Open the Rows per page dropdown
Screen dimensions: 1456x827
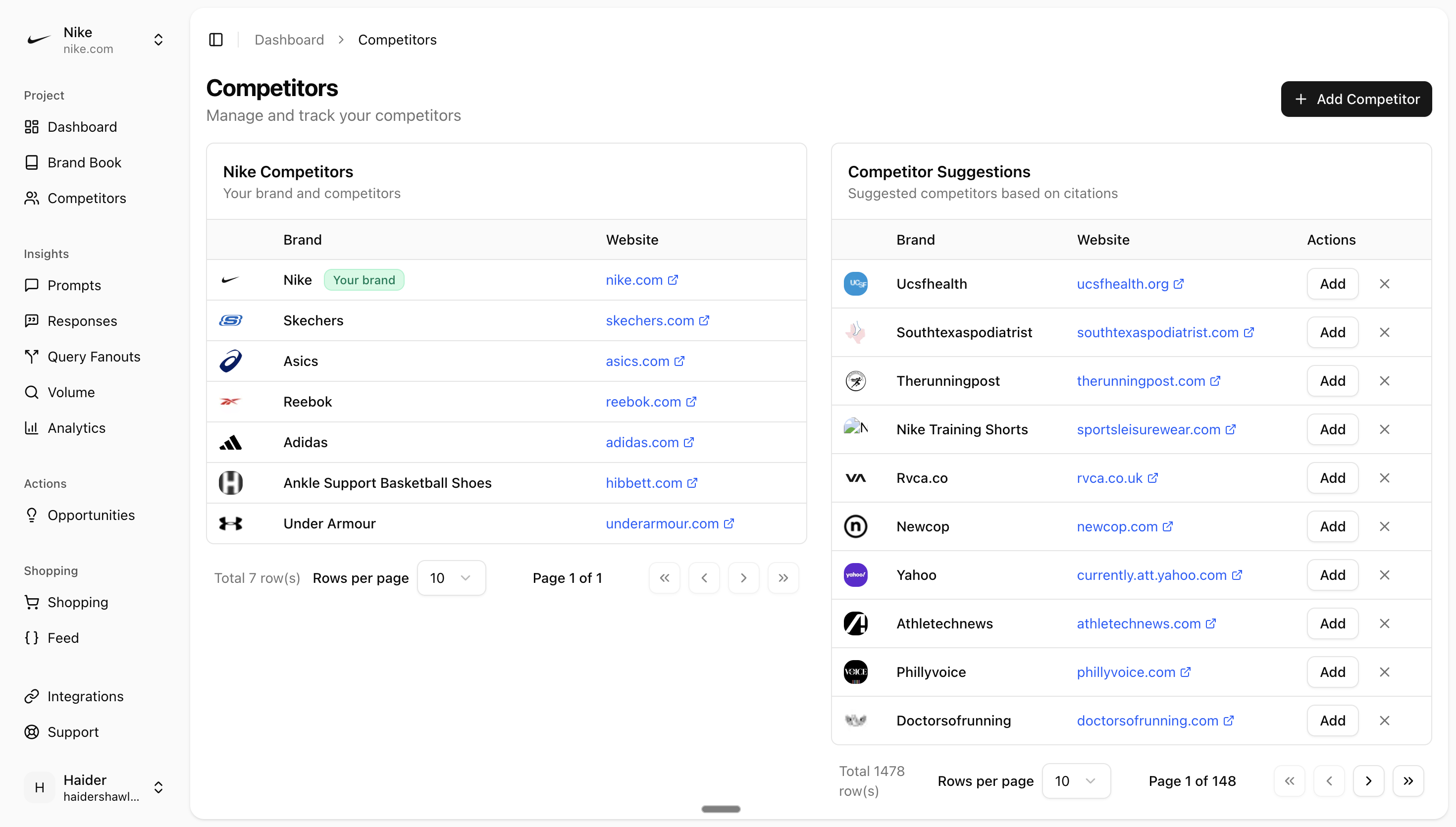[452, 577]
